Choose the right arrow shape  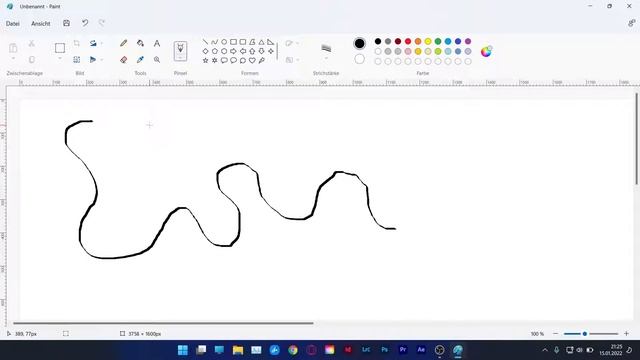pos(233,51)
